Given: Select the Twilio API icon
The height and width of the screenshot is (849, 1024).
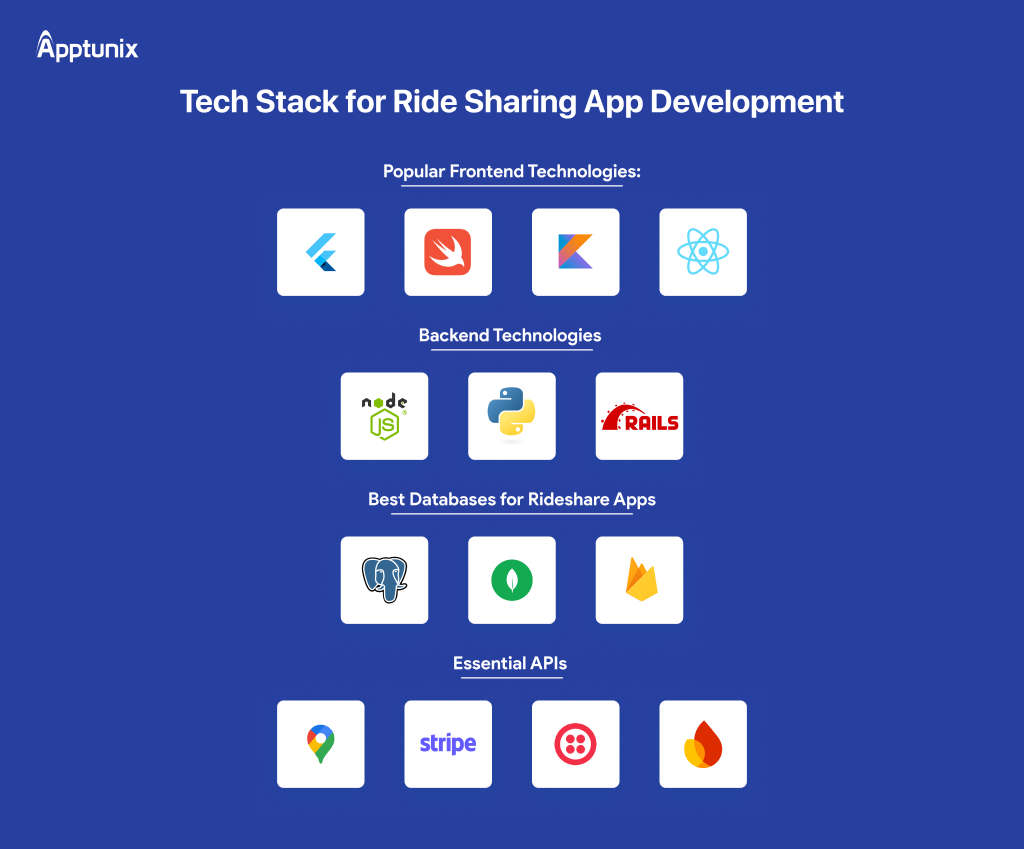Looking at the screenshot, I should tap(575, 744).
